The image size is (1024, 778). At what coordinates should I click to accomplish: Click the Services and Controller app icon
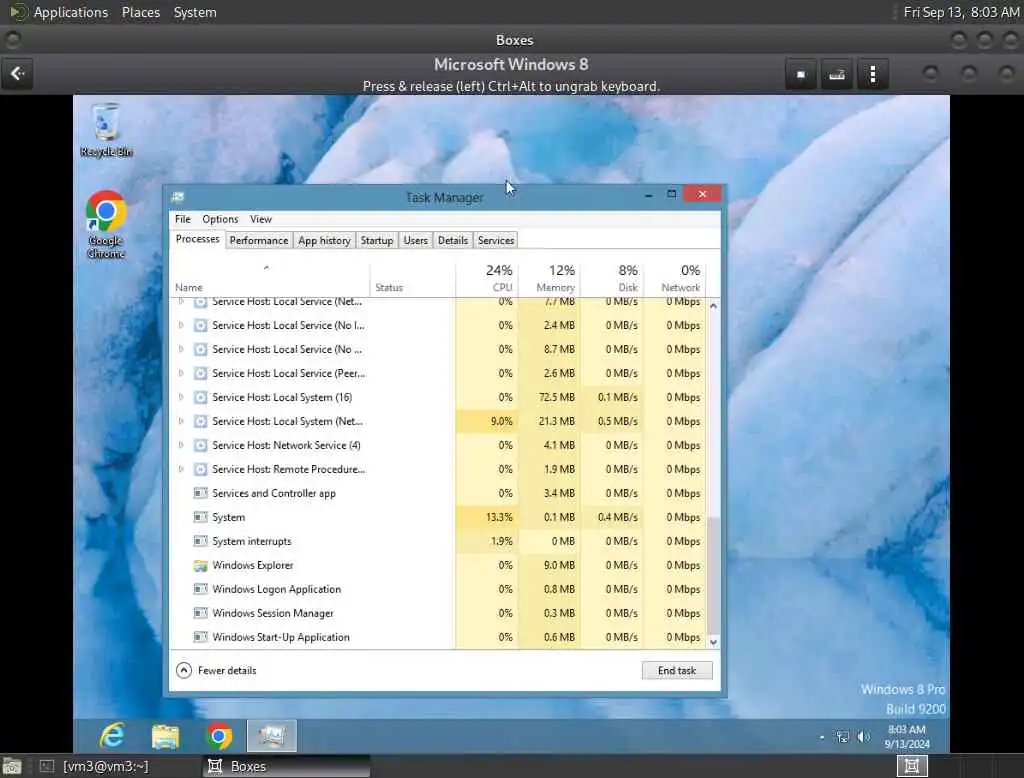(200, 493)
